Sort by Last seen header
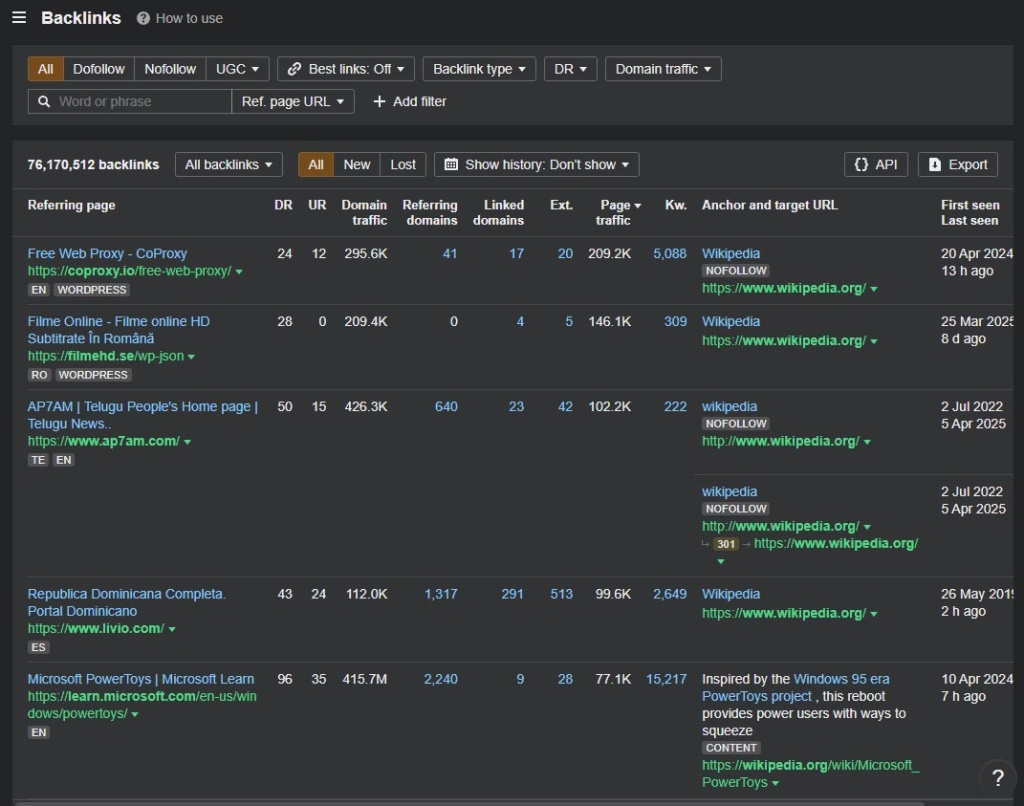The height and width of the screenshot is (806, 1024). [969, 221]
